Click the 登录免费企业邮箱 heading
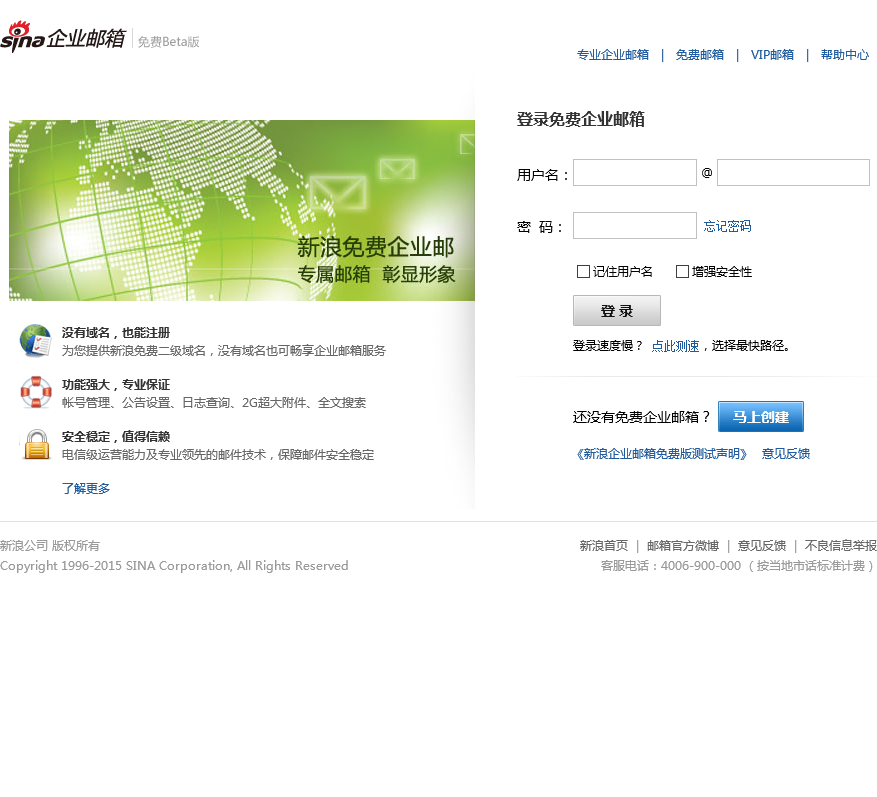 [x=581, y=119]
